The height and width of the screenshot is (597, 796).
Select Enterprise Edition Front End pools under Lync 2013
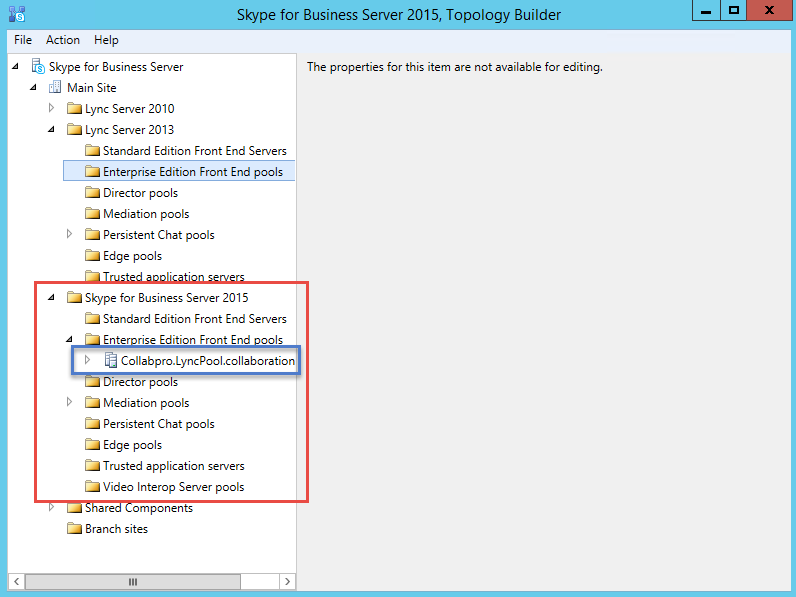pyautogui.click(x=193, y=172)
